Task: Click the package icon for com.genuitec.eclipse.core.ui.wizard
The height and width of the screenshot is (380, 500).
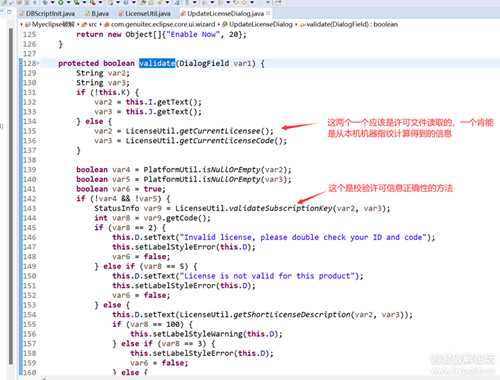Action: tap(107, 24)
